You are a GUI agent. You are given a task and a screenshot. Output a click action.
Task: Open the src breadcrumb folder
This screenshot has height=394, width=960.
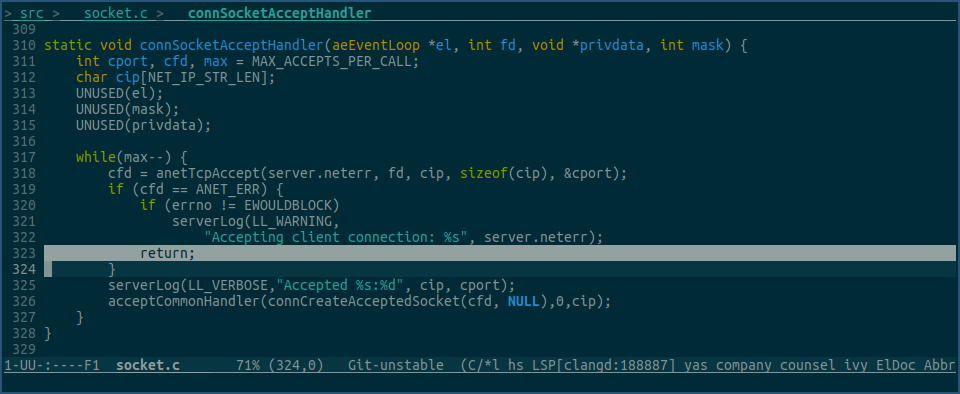[32, 13]
